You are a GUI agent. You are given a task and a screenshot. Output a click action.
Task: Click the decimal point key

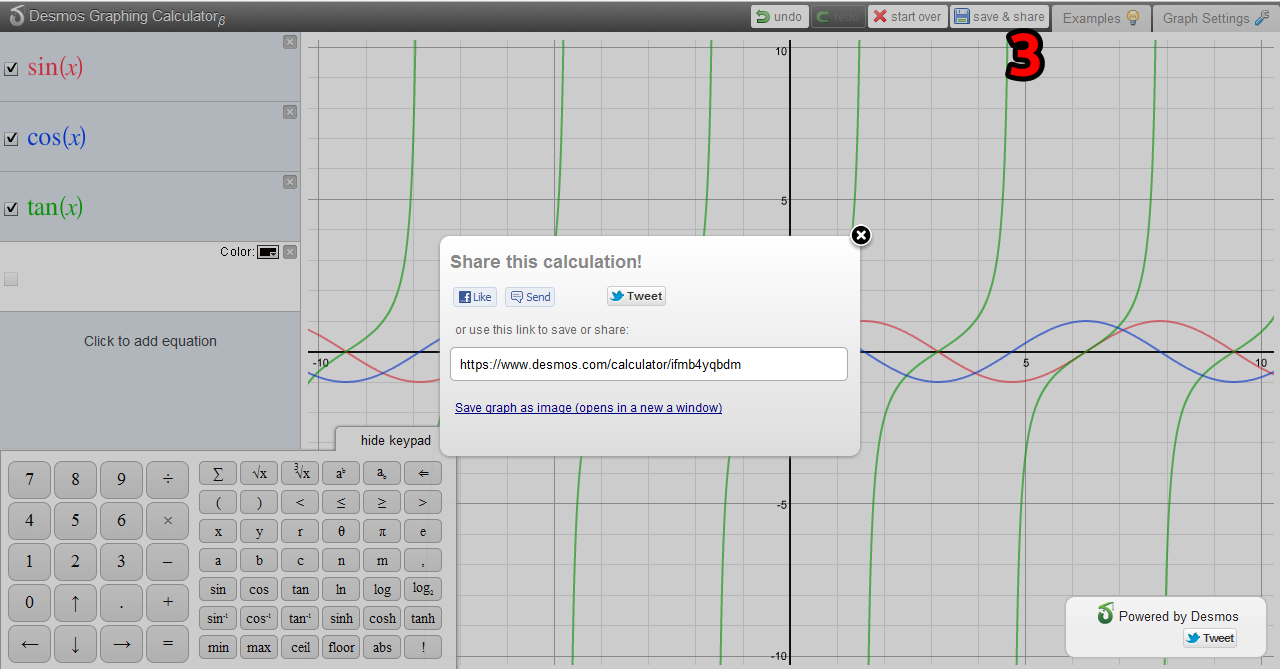tap(121, 603)
